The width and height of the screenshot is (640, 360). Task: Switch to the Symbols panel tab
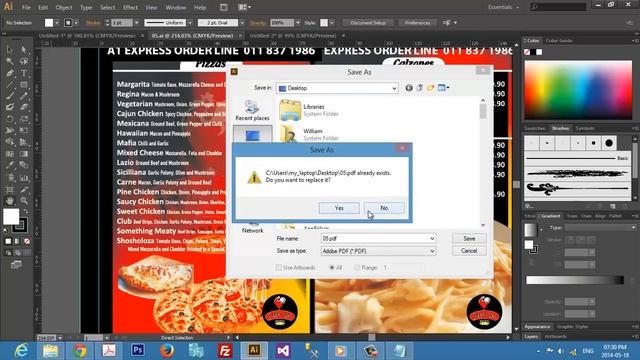pos(585,129)
